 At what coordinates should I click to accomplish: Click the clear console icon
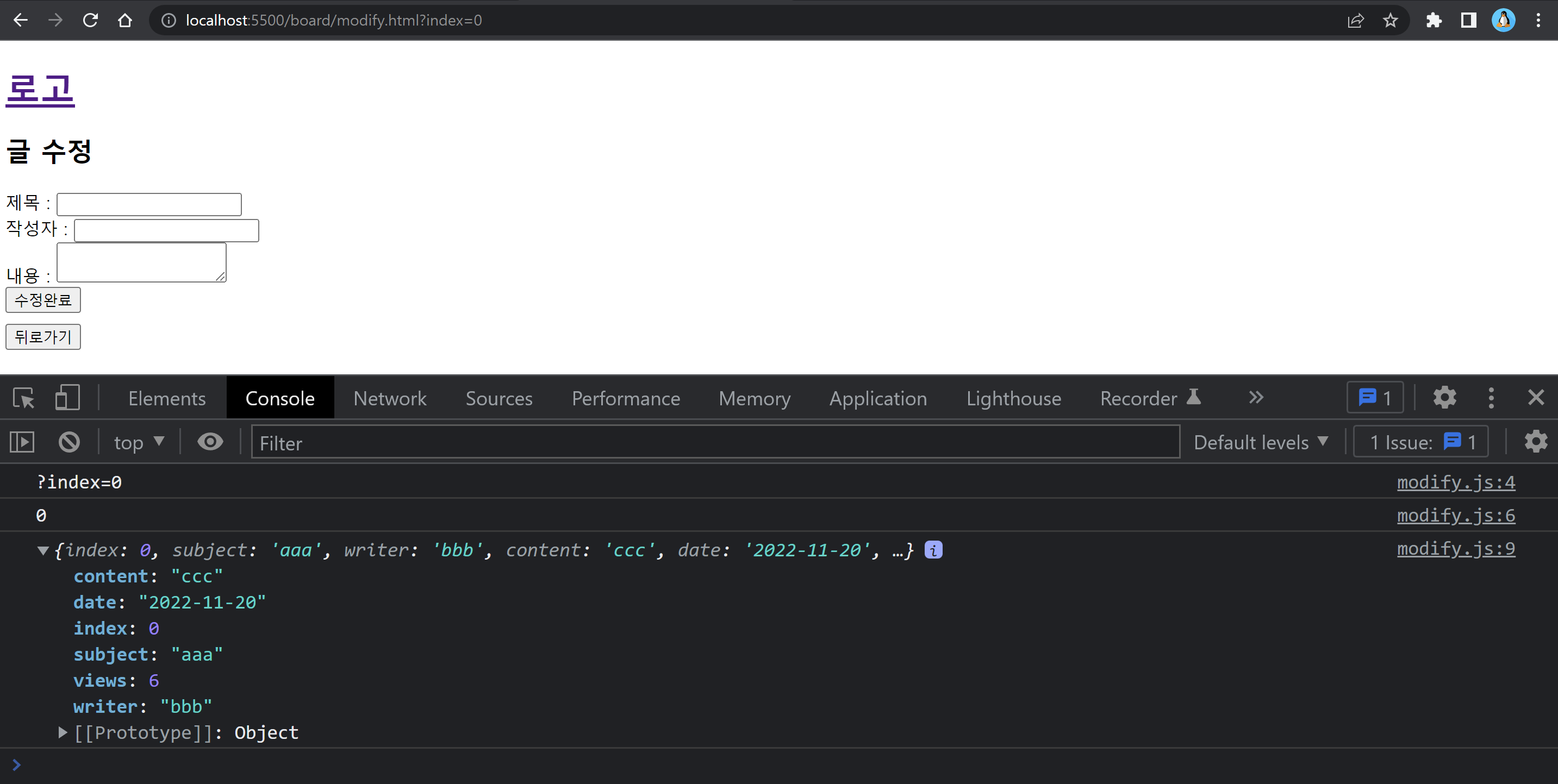pyautogui.click(x=69, y=442)
